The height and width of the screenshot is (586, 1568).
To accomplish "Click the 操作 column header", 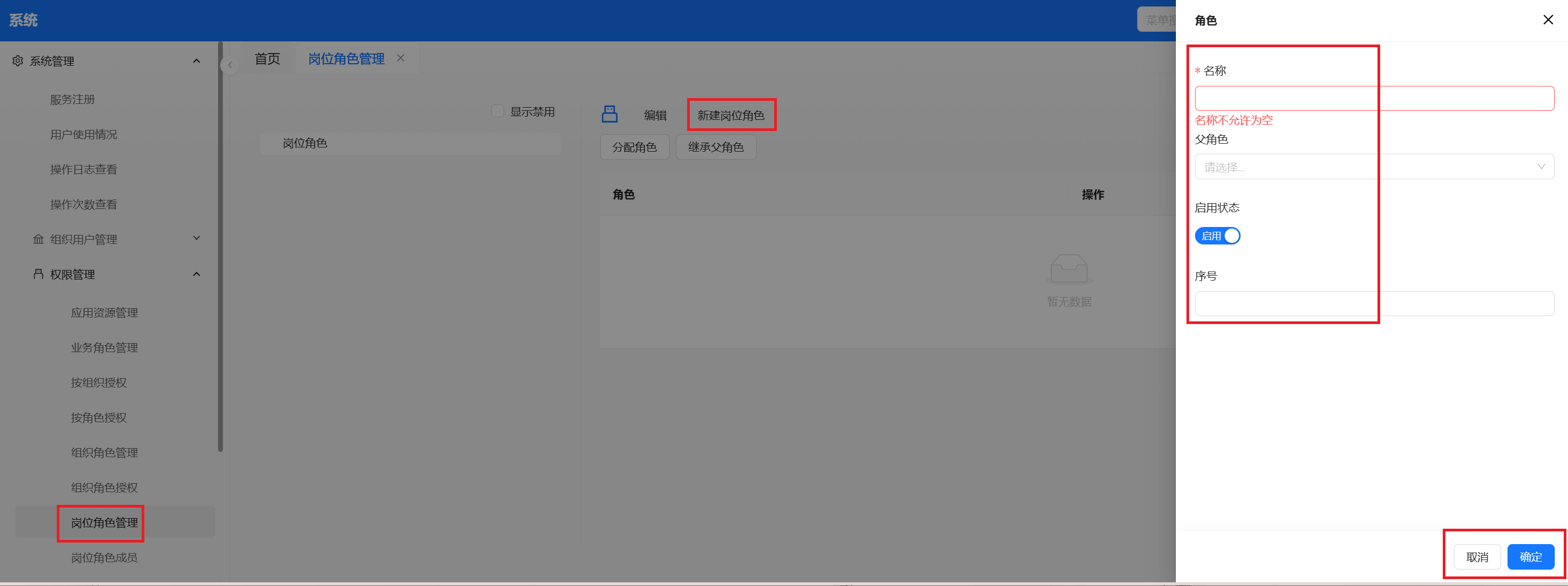I will click(1093, 195).
